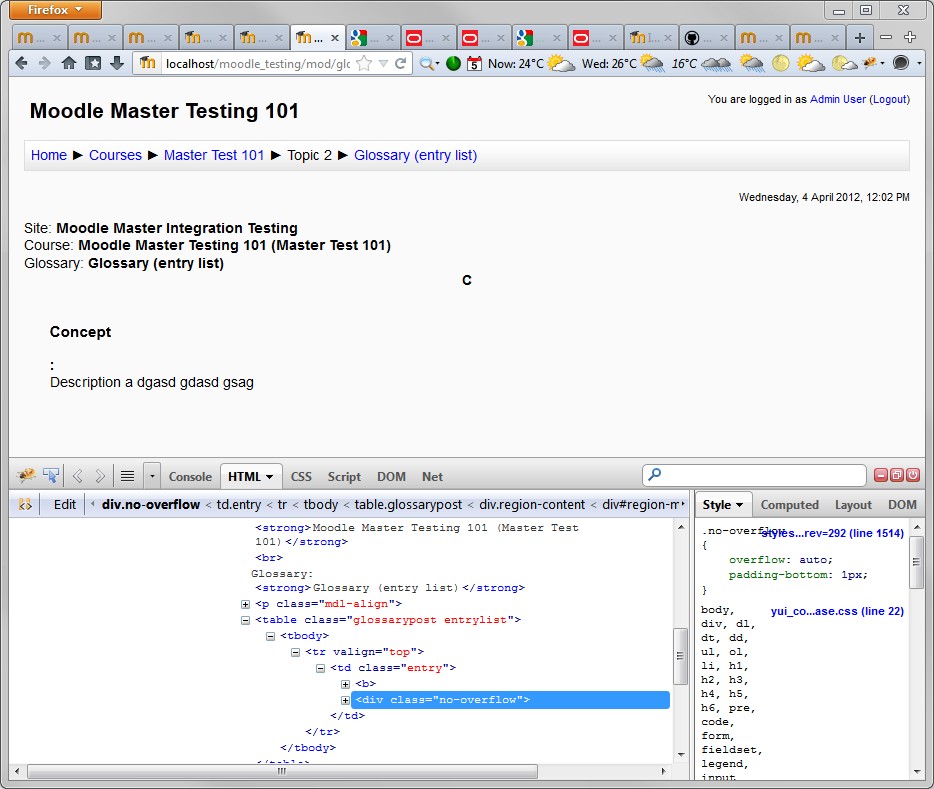Open the search engine magnifier dropdown

tap(429, 63)
